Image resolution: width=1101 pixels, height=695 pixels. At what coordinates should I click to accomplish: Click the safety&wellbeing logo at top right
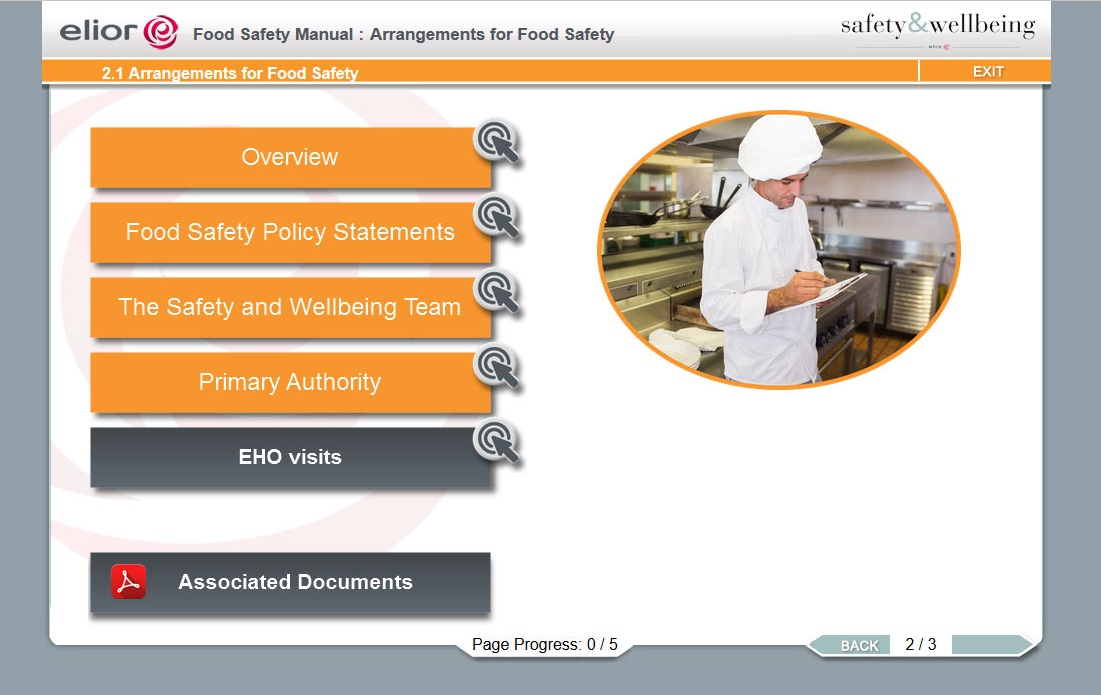pyautogui.click(x=937, y=28)
